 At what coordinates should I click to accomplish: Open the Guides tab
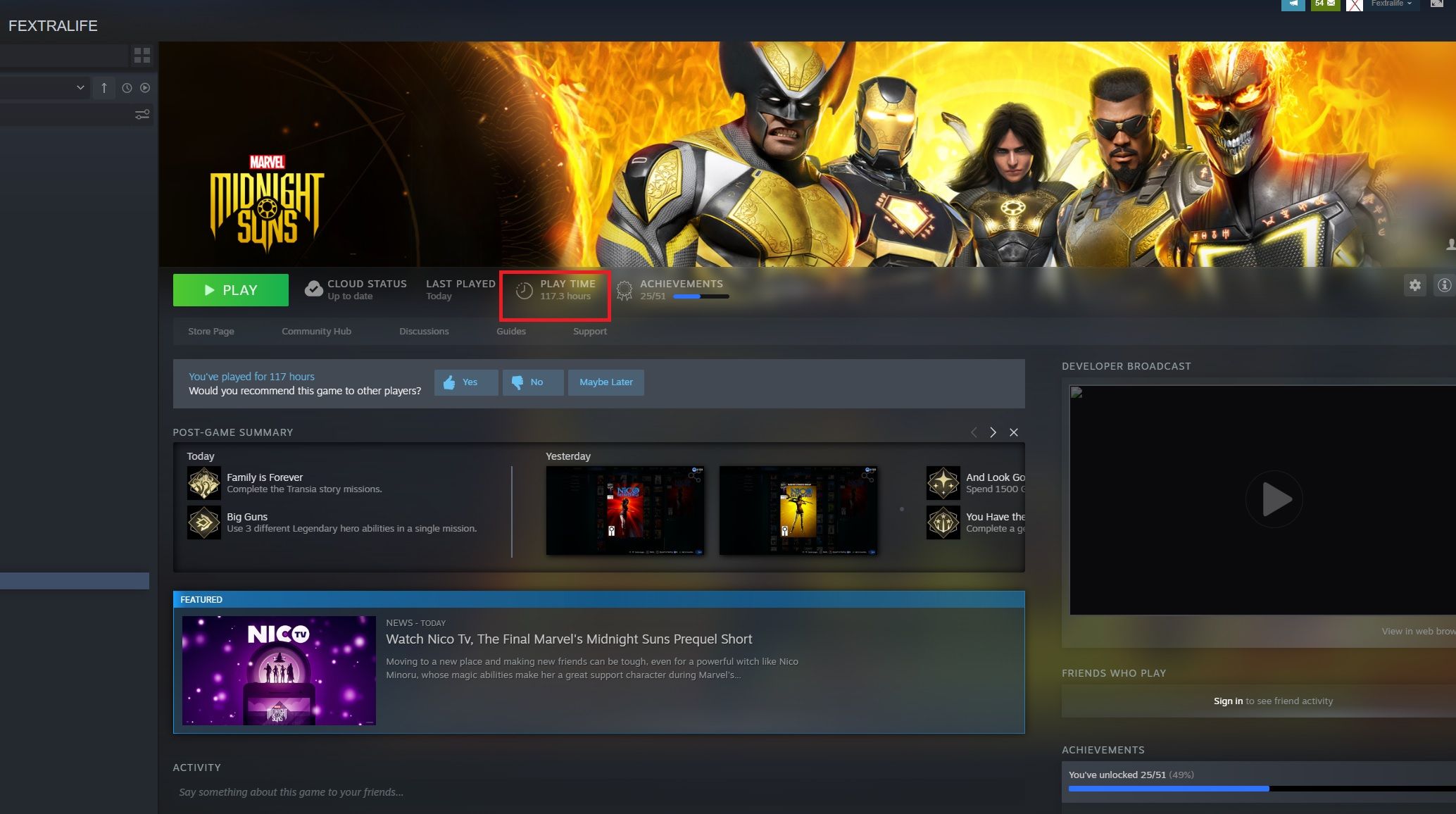(511, 332)
